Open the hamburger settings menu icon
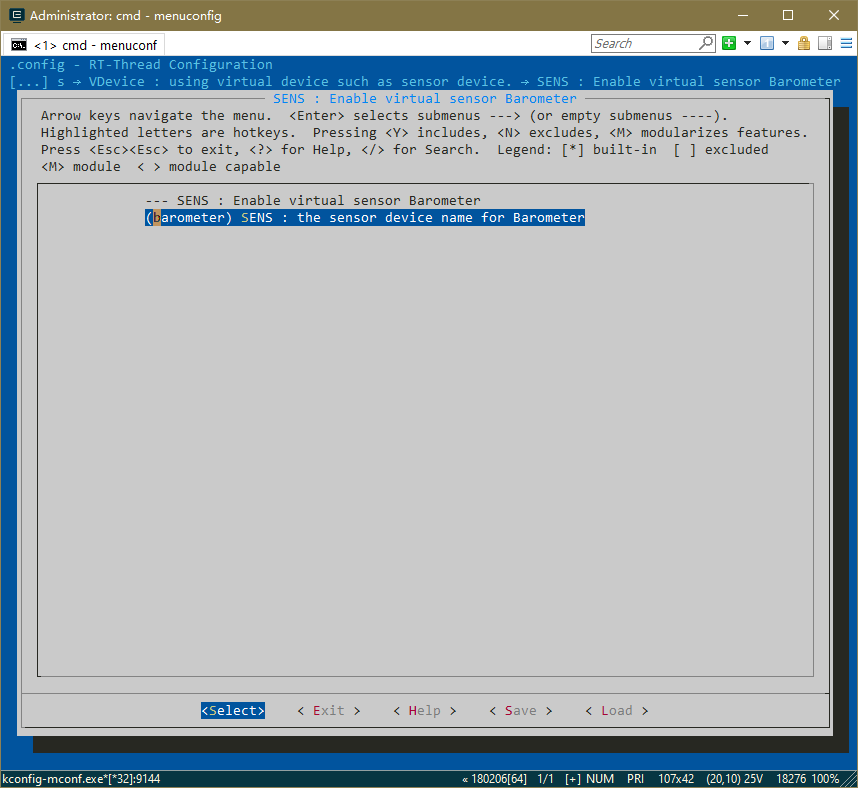This screenshot has width=858, height=788. (x=845, y=43)
